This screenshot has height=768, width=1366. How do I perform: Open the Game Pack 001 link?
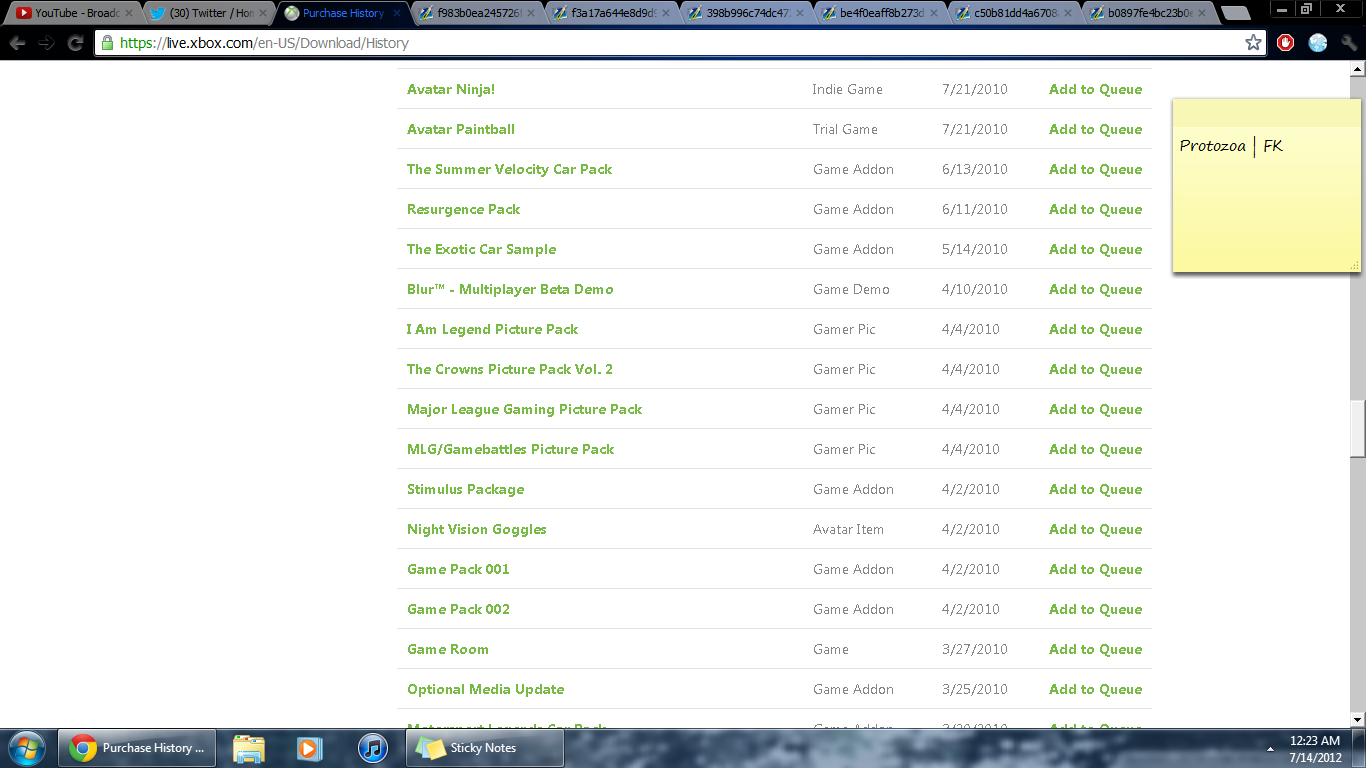pyautogui.click(x=458, y=569)
